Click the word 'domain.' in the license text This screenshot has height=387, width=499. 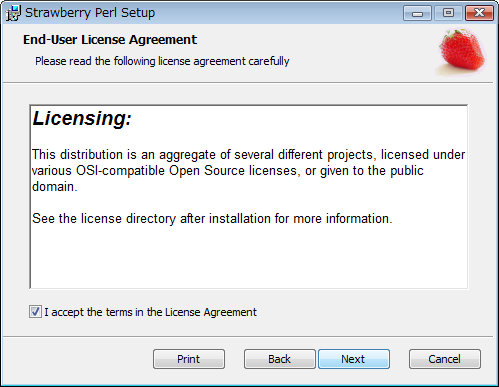(x=55, y=187)
